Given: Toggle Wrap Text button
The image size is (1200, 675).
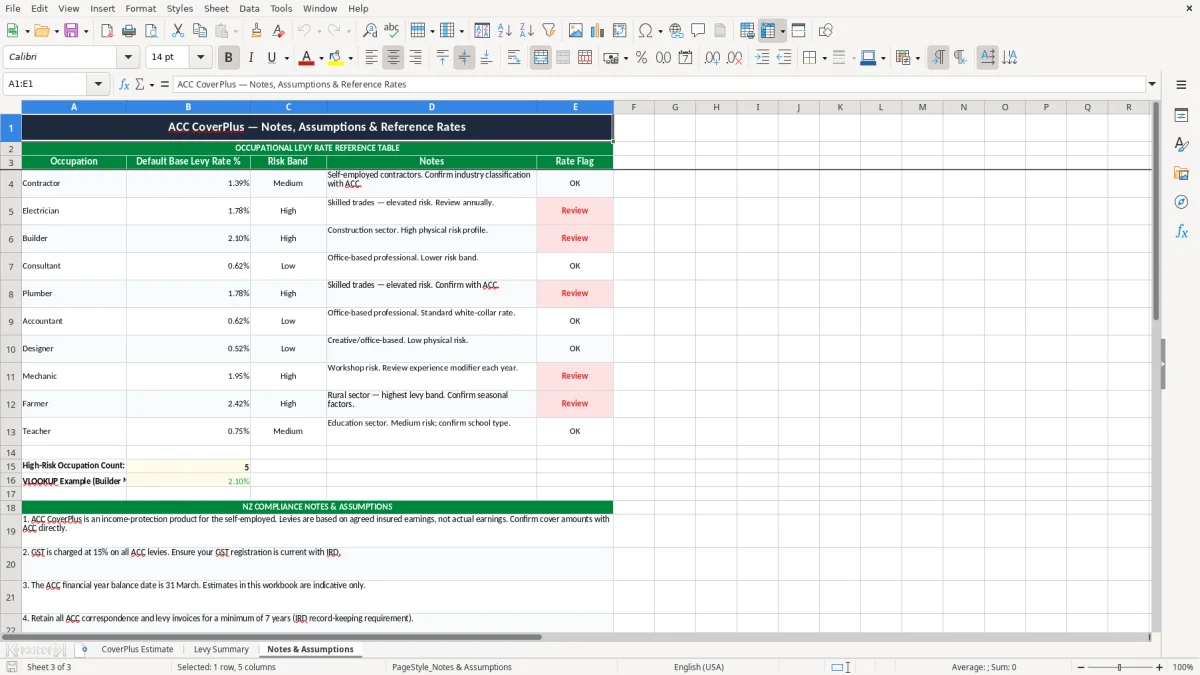Looking at the screenshot, I should point(514,58).
